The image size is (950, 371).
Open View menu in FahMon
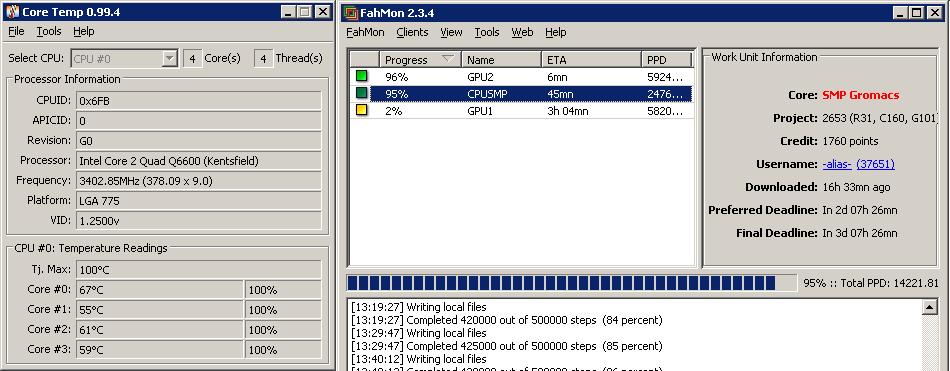[x=451, y=32]
